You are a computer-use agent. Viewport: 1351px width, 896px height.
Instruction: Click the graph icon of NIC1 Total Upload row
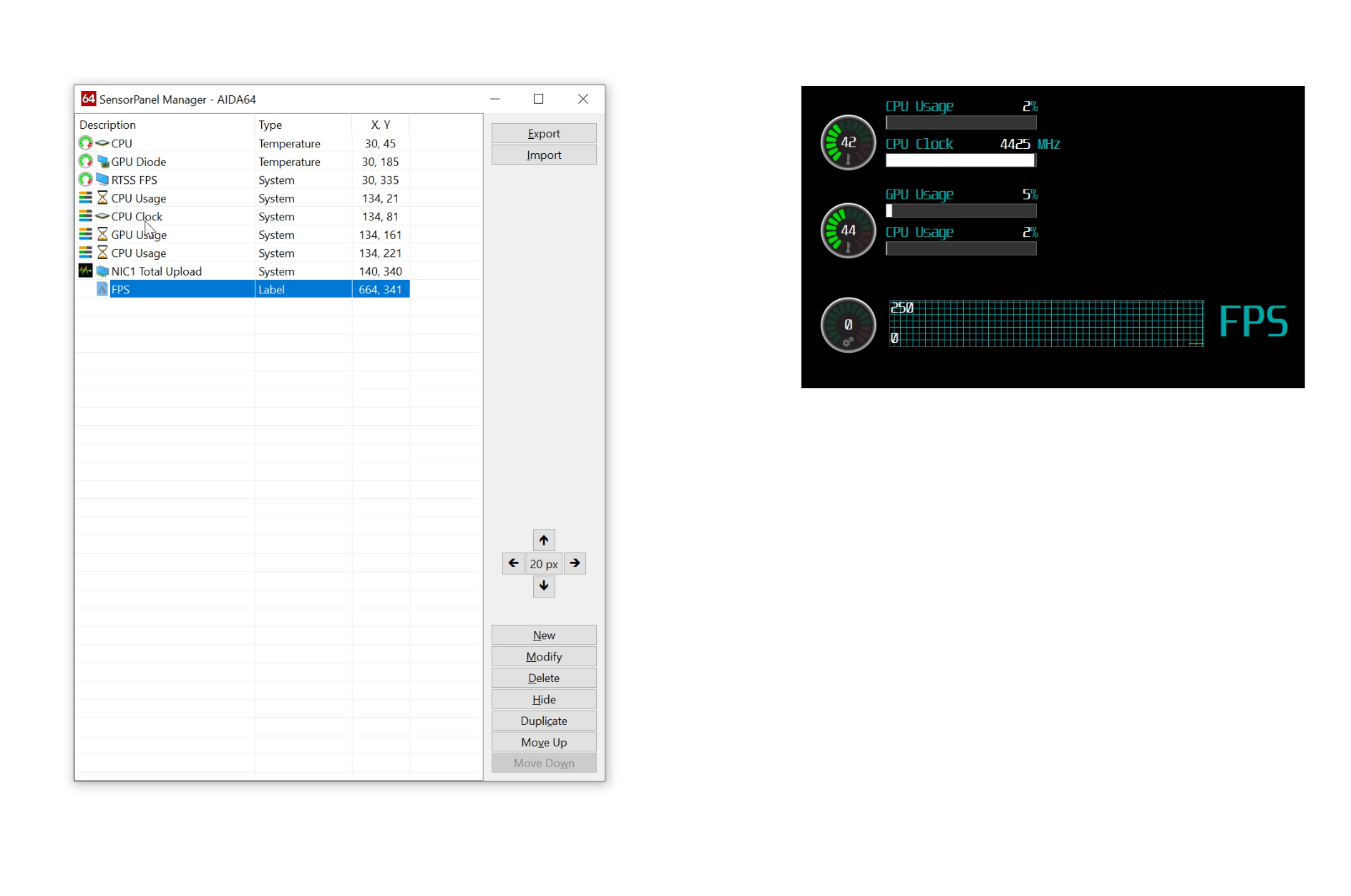click(86, 271)
